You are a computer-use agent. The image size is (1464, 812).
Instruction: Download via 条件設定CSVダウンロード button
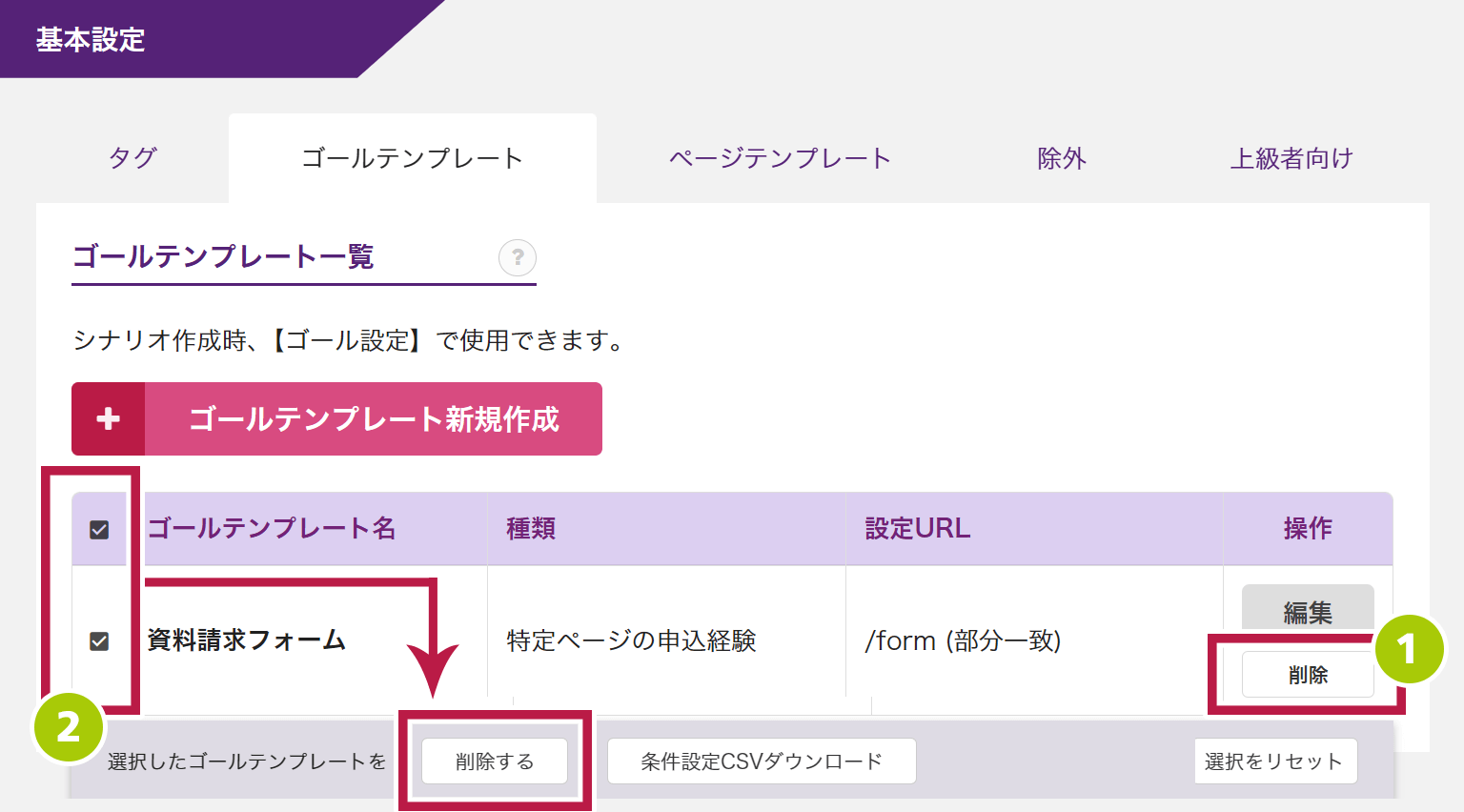click(761, 761)
